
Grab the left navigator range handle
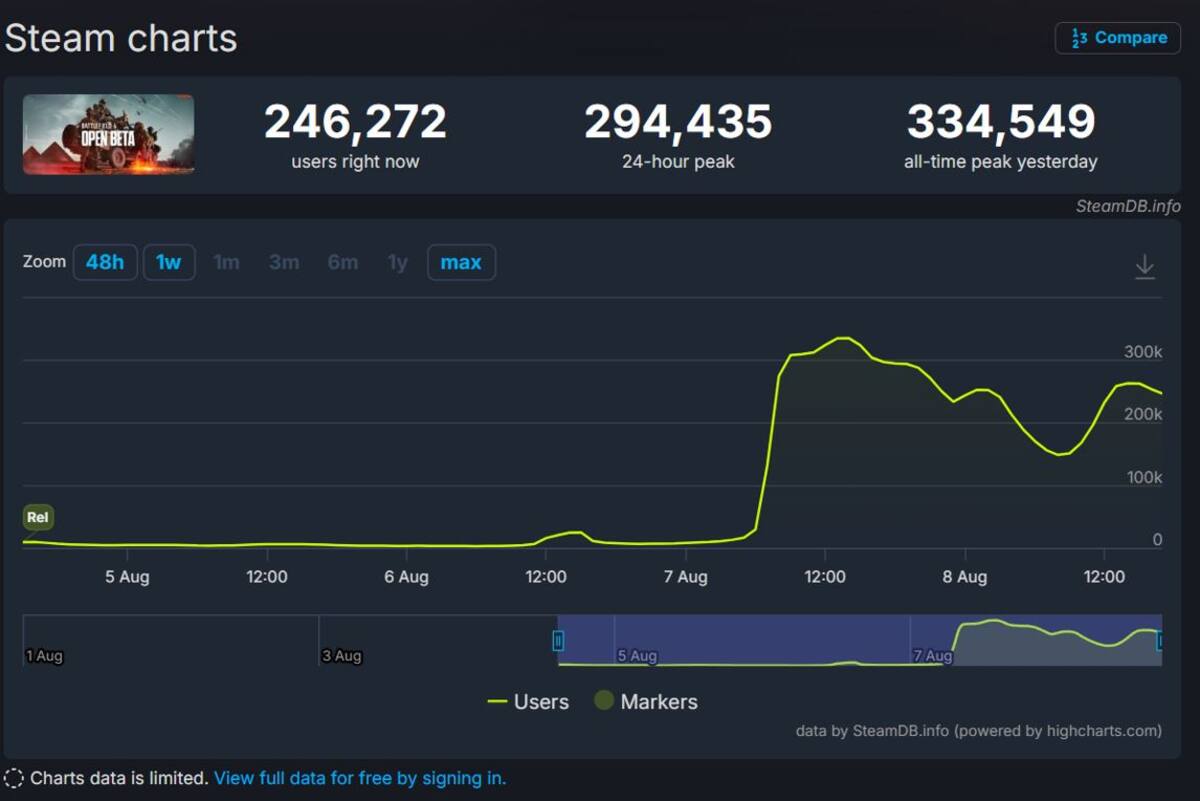pyautogui.click(x=559, y=641)
